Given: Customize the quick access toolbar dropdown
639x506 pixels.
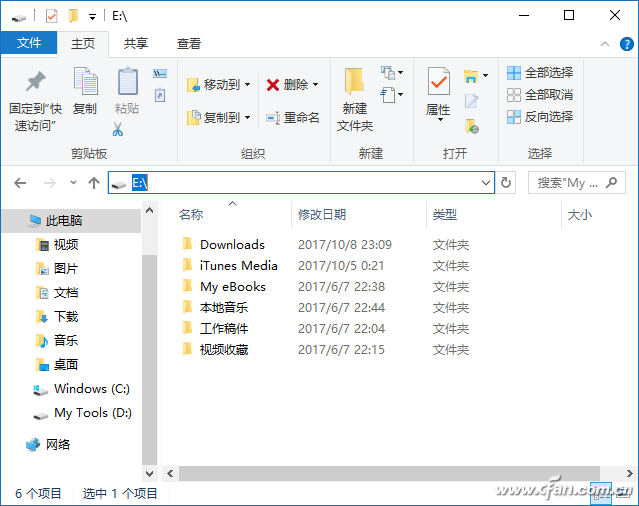Looking at the screenshot, I should point(93,17).
